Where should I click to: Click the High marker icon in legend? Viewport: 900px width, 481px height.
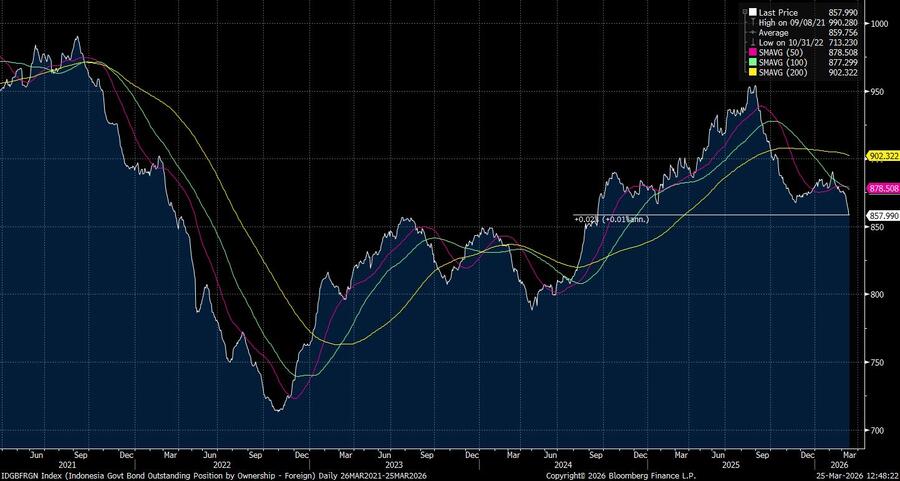click(755, 22)
